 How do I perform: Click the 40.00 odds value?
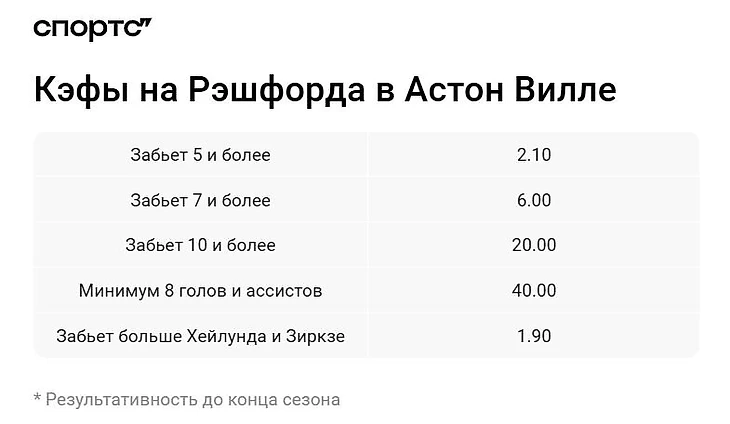[x=534, y=291]
